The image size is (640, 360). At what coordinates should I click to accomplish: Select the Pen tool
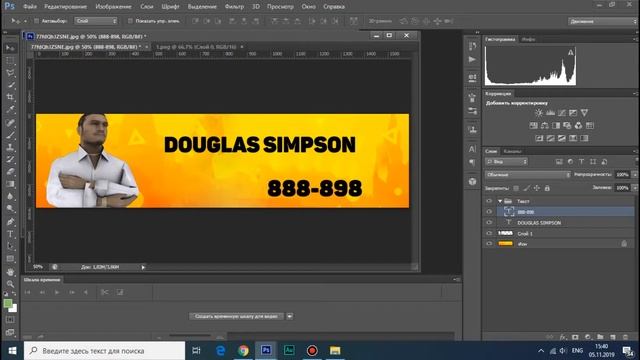[10, 222]
